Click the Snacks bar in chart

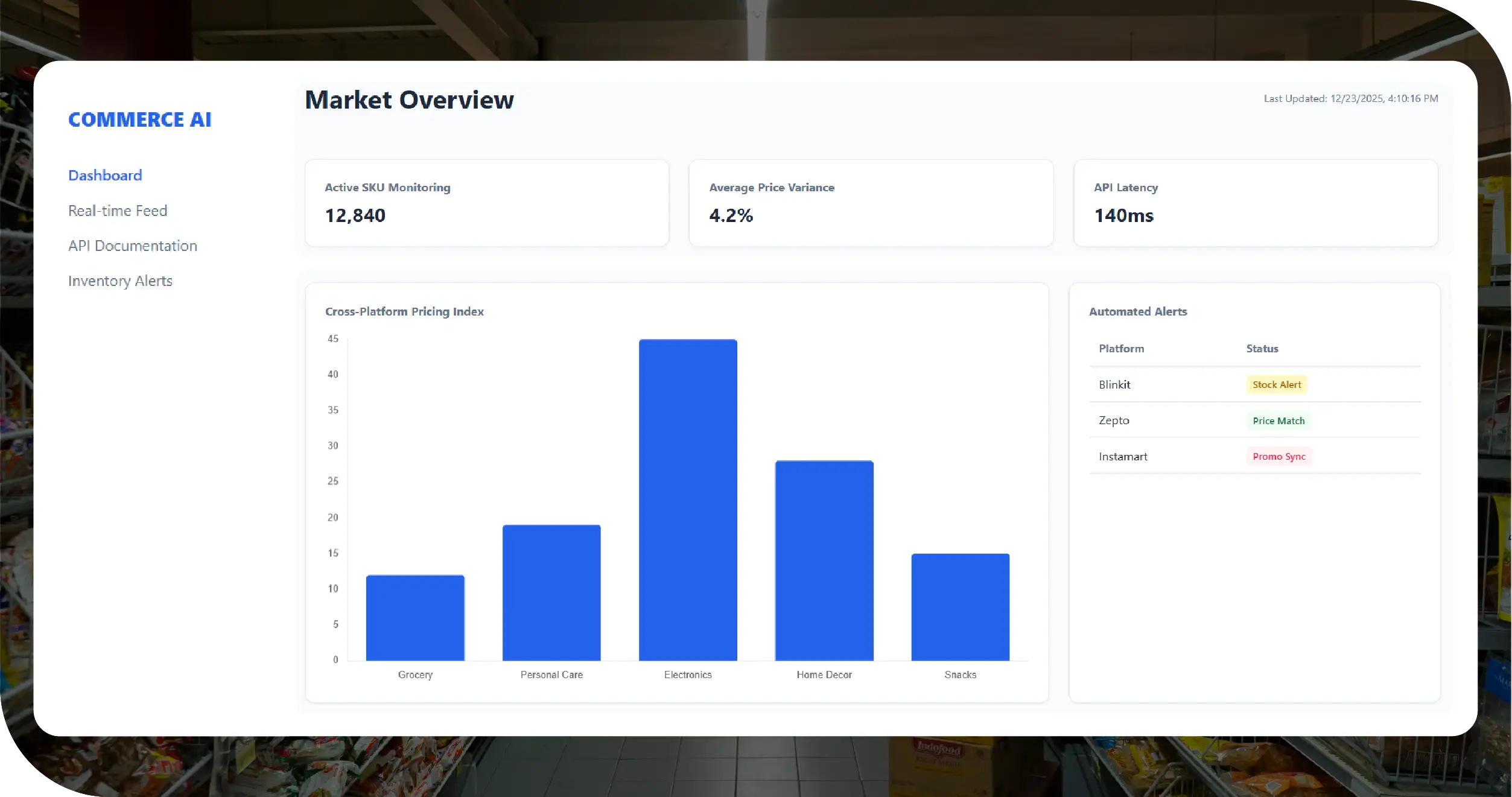pyautogui.click(x=960, y=606)
